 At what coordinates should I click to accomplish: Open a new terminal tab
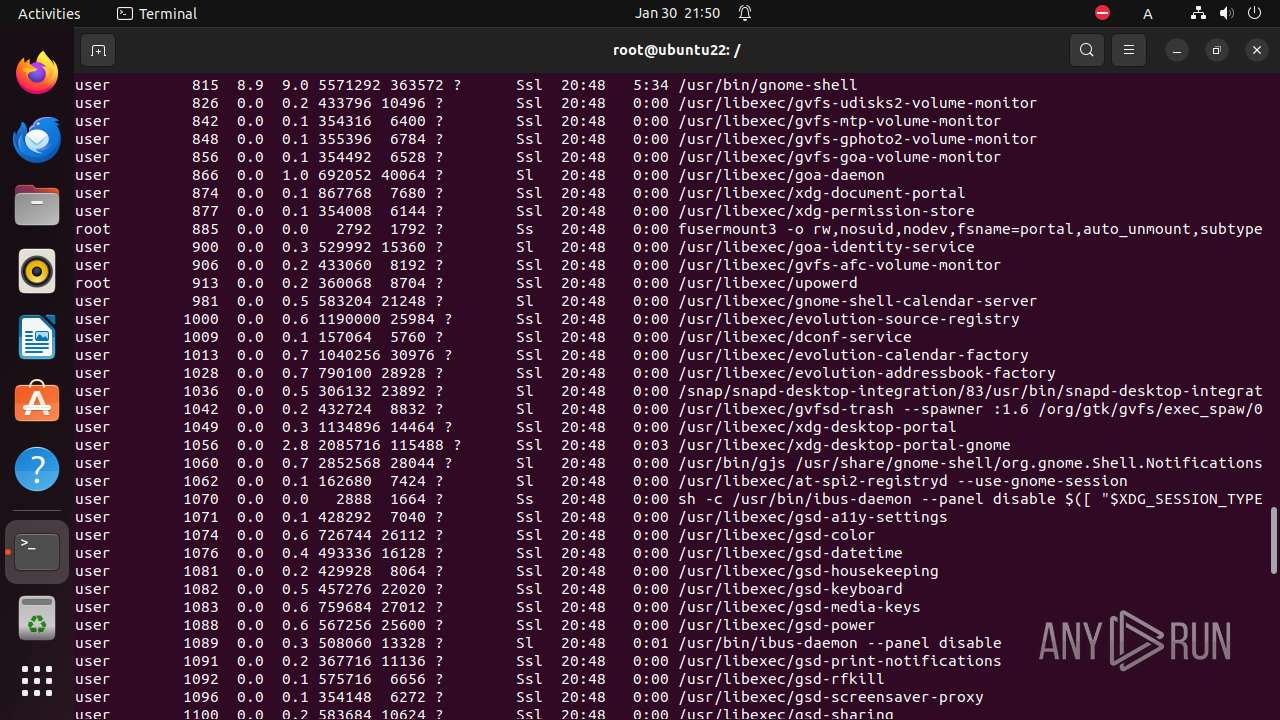[x=98, y=50]
